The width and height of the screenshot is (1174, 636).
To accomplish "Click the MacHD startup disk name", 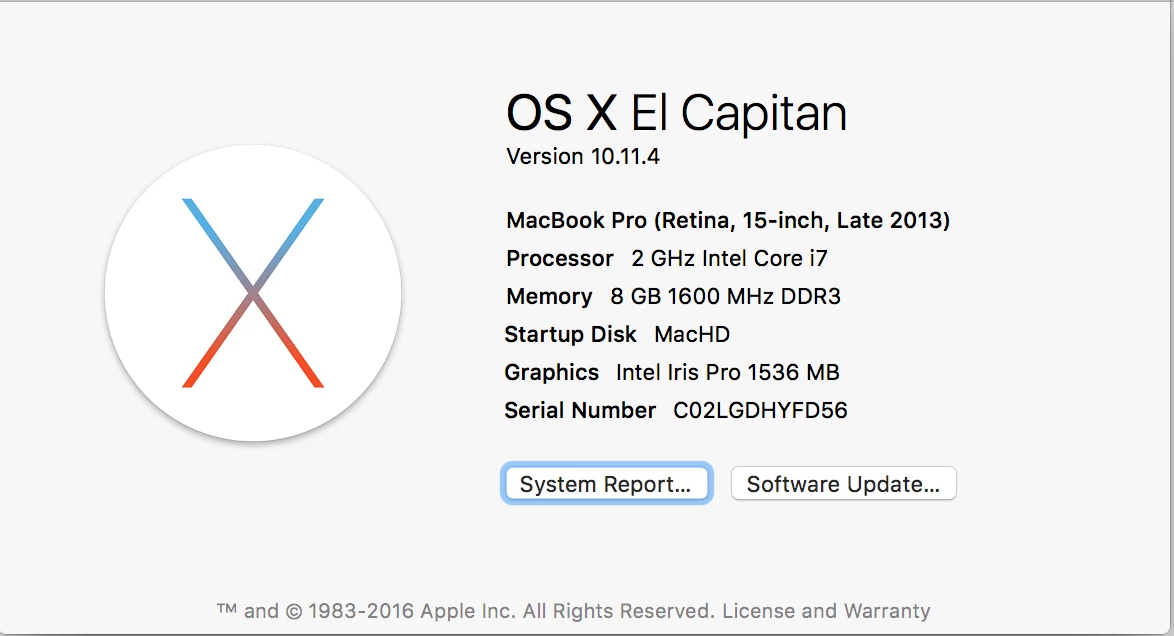I will pos(692,334).
